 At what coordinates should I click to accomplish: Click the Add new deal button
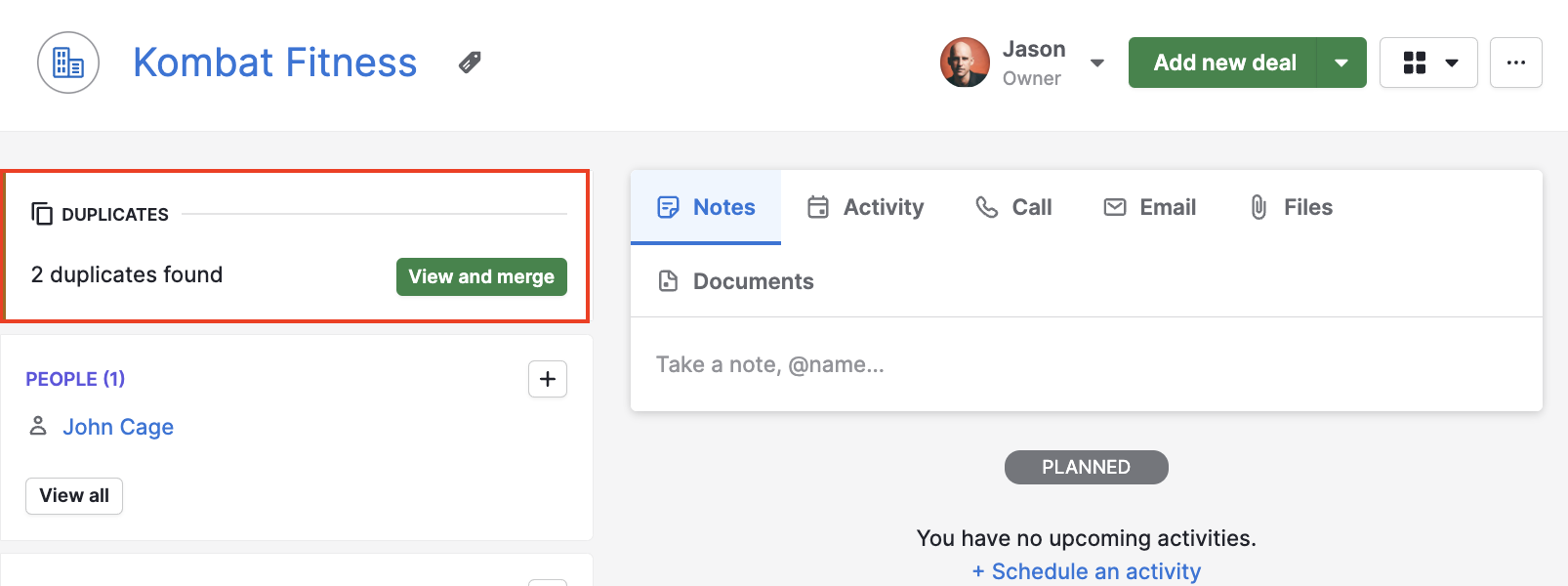click(x=1223, y=63)
